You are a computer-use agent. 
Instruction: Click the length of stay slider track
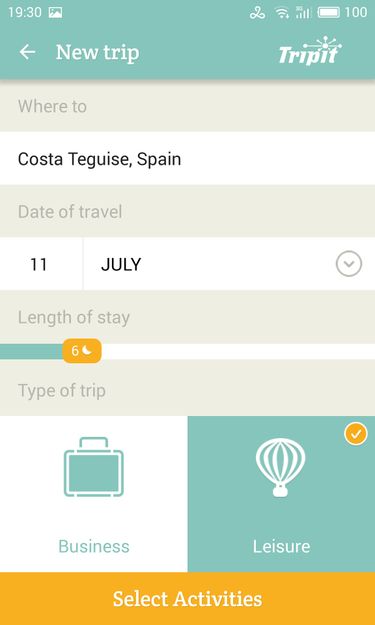point(187,351)
